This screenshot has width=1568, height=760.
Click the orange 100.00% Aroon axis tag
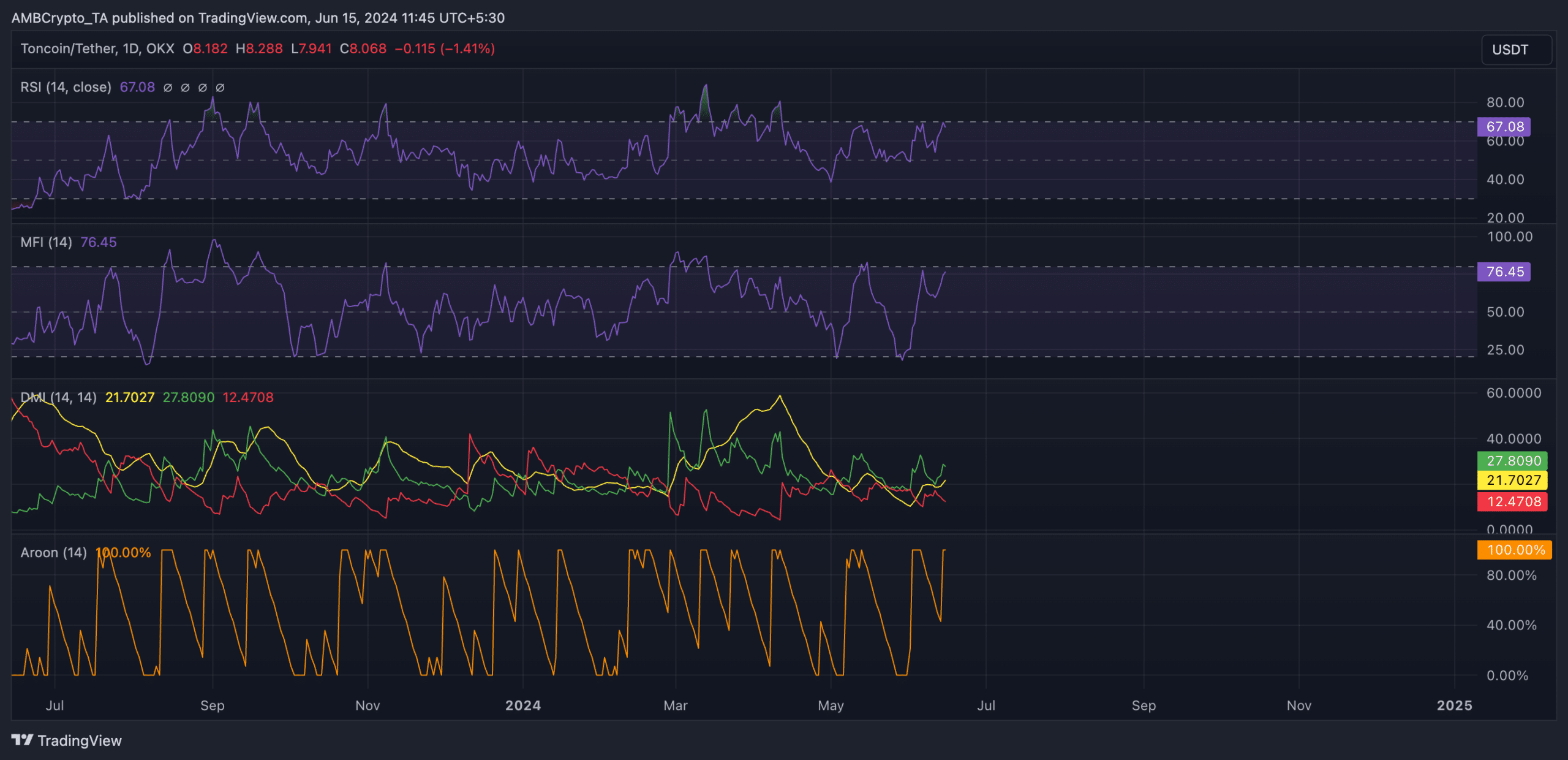coord(1515,550)
